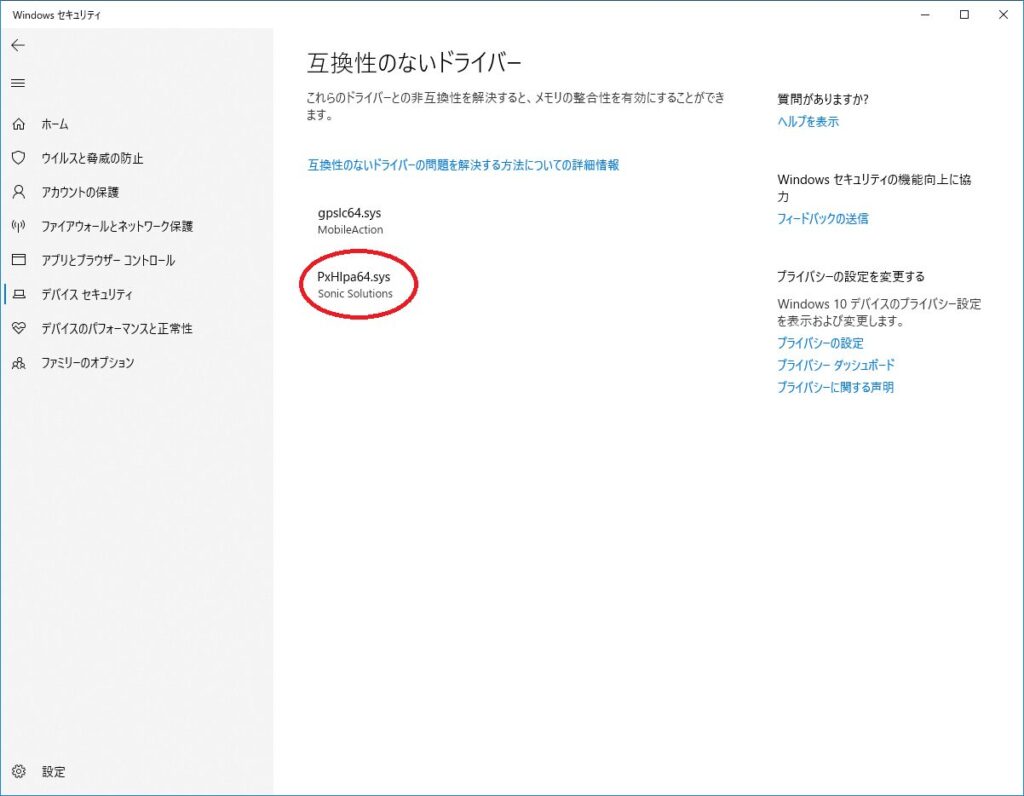Image resolution: width=1024 pixels, height=796 pixels.
Task: Open the プライバシーに関する声明 link
Action: click(835, 387)
